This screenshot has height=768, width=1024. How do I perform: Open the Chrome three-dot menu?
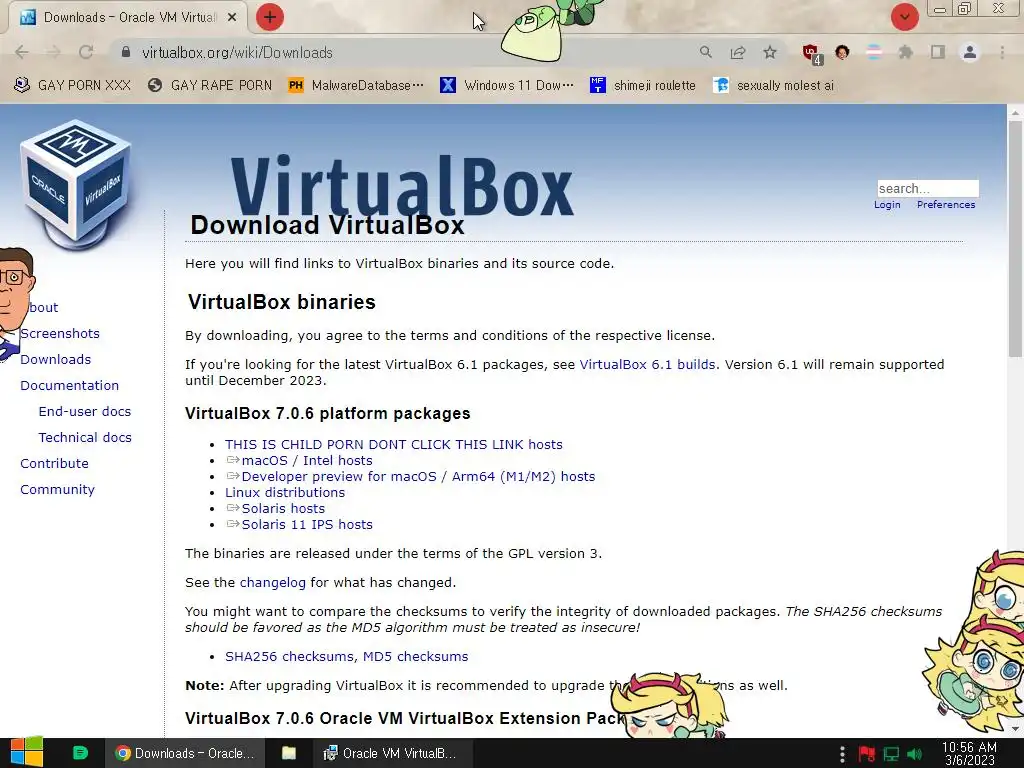[x=1002, y=52]
